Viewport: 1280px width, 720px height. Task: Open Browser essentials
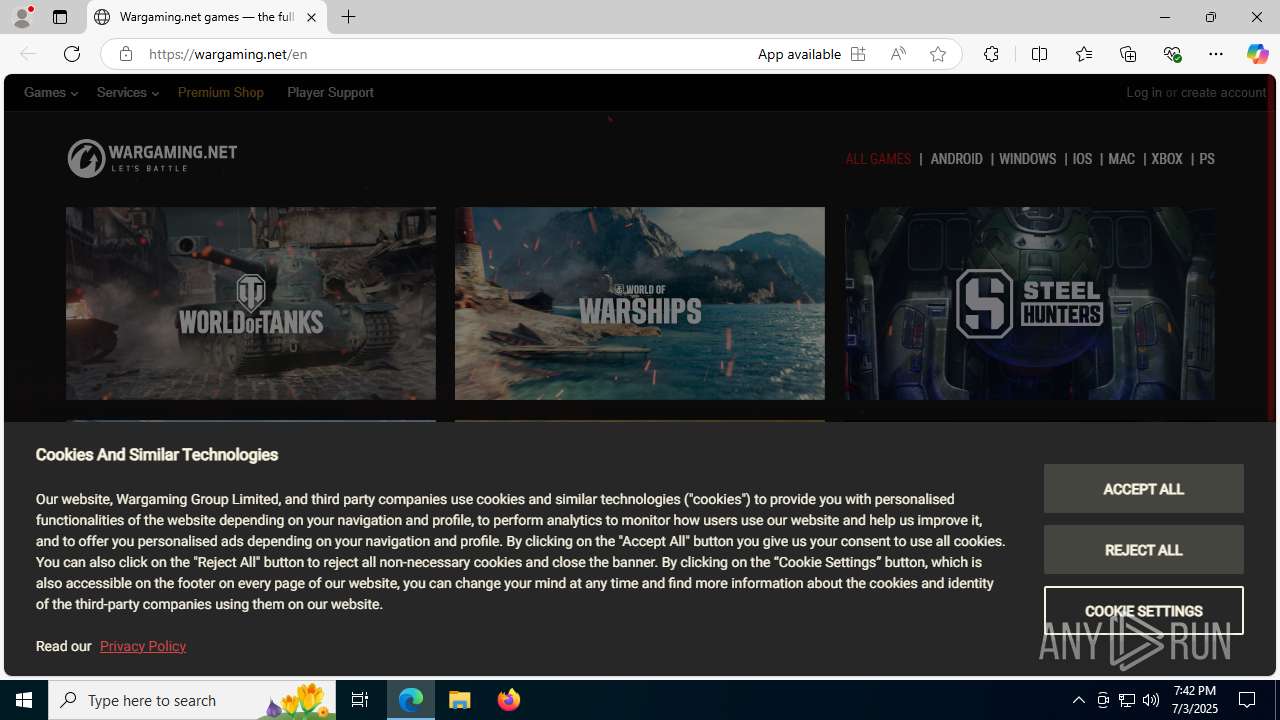(x=1172, y=54)
